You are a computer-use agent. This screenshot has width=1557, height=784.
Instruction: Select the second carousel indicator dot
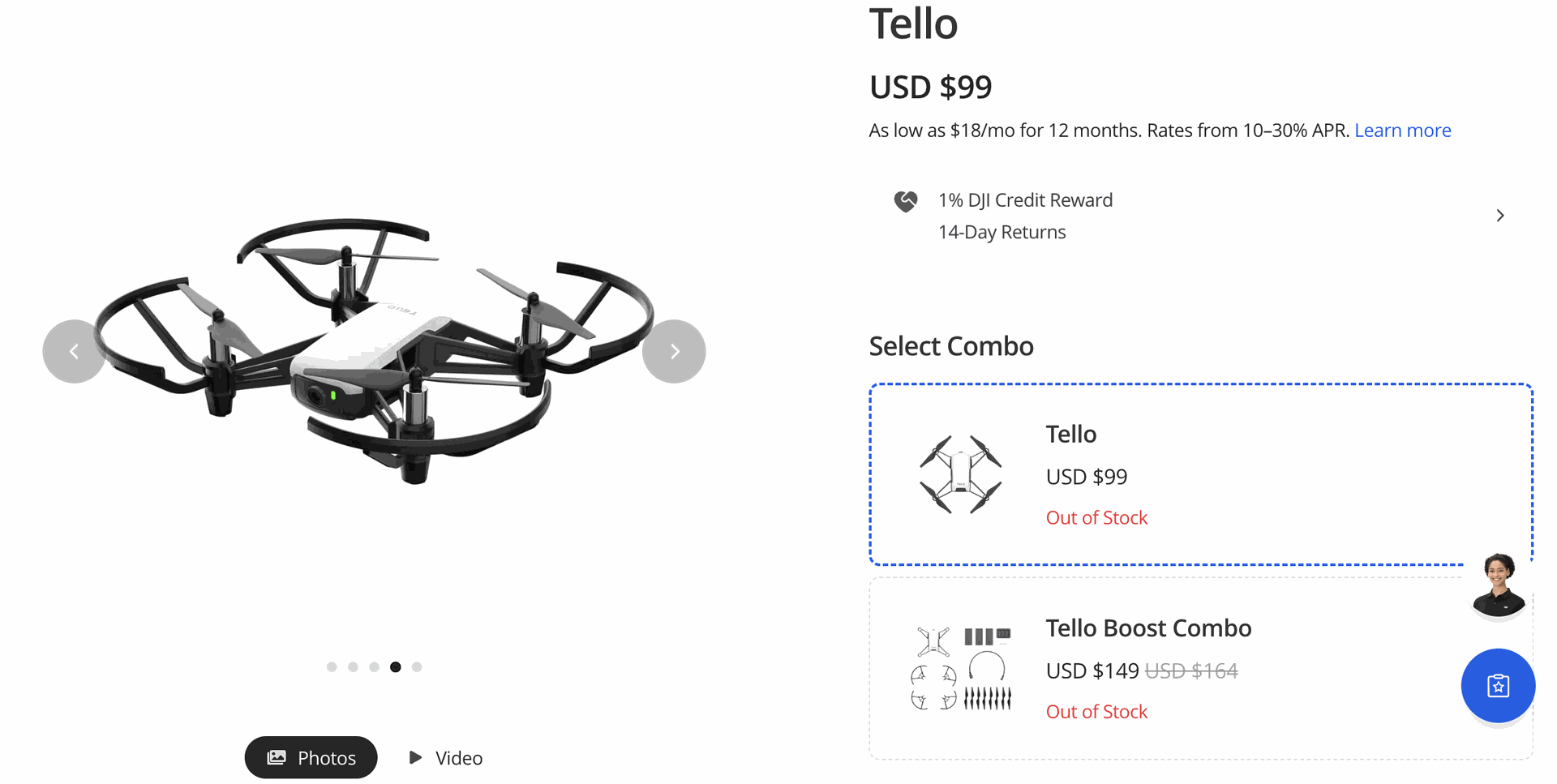(353, 666)
